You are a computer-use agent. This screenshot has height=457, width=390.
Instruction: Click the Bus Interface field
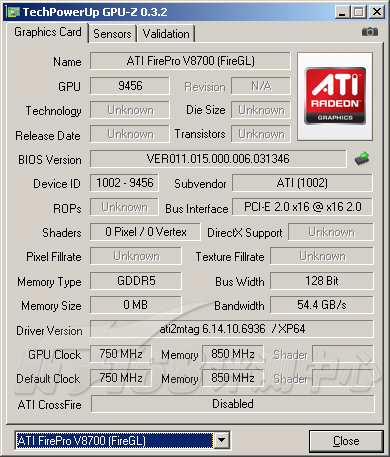coord(302,207)
